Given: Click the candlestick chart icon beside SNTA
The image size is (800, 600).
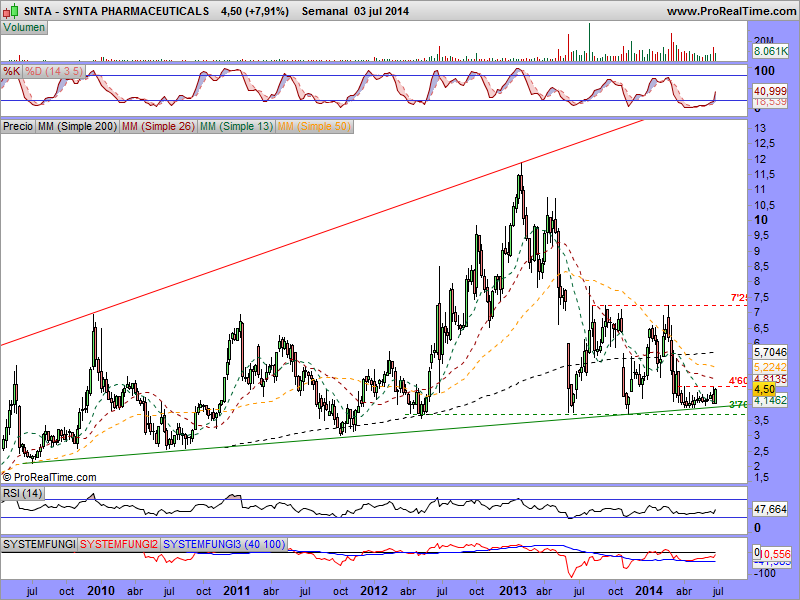Looking at the screenshot, I should 10,11.
